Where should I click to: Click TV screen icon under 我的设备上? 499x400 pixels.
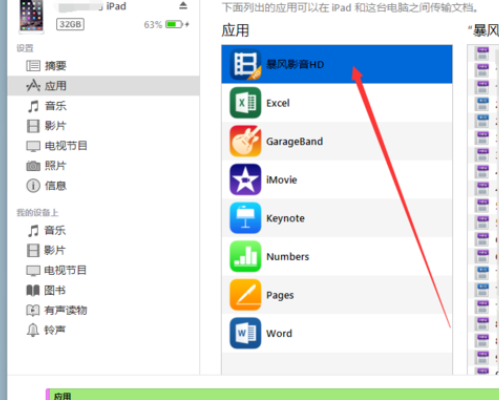(x=33, y=270)
